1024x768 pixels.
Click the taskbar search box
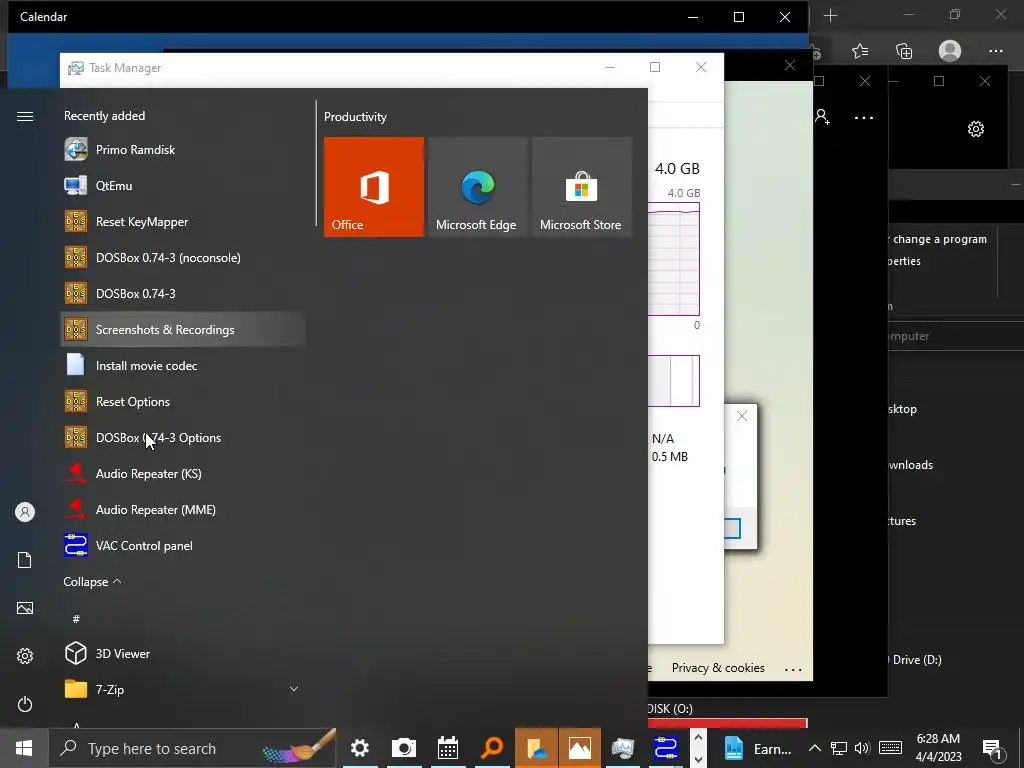193,748
